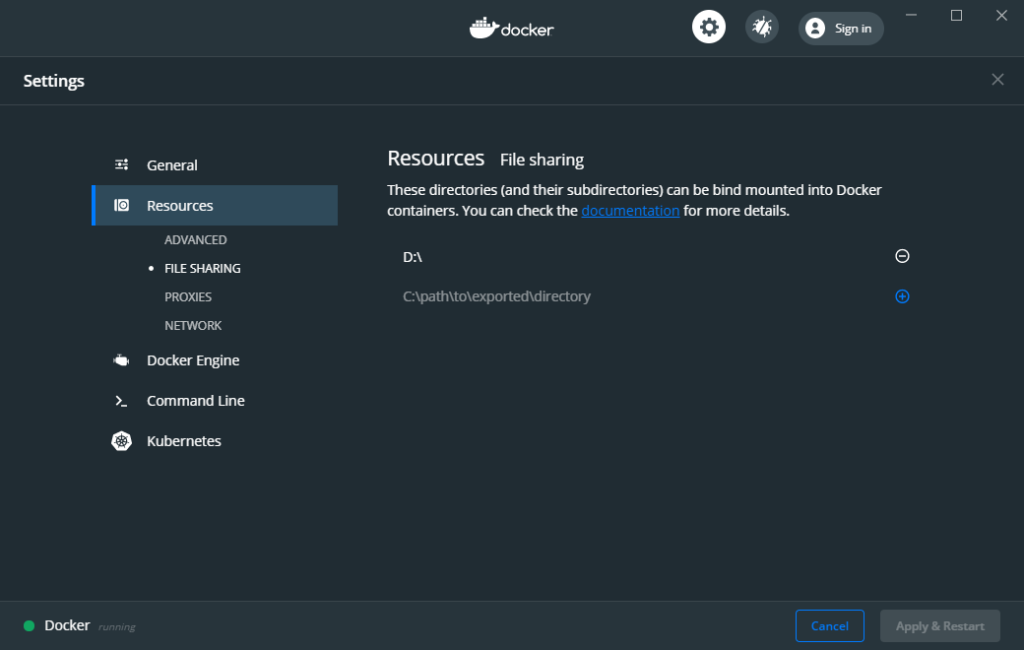The height and width of the screenshot is (650, 1024).
Task: Click the Command Line prompt icon
Action: pyautogui.click(x=121, y=401)
